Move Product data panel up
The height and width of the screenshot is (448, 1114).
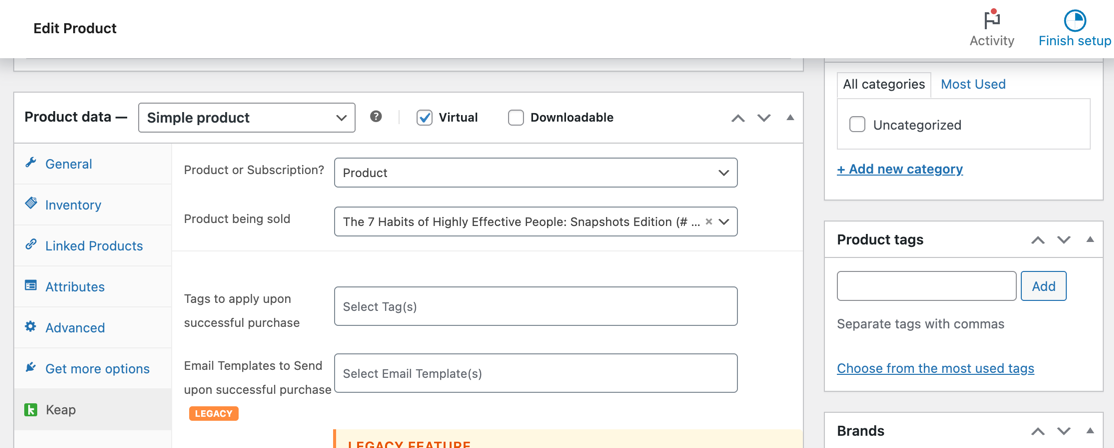tap(738, 118)
